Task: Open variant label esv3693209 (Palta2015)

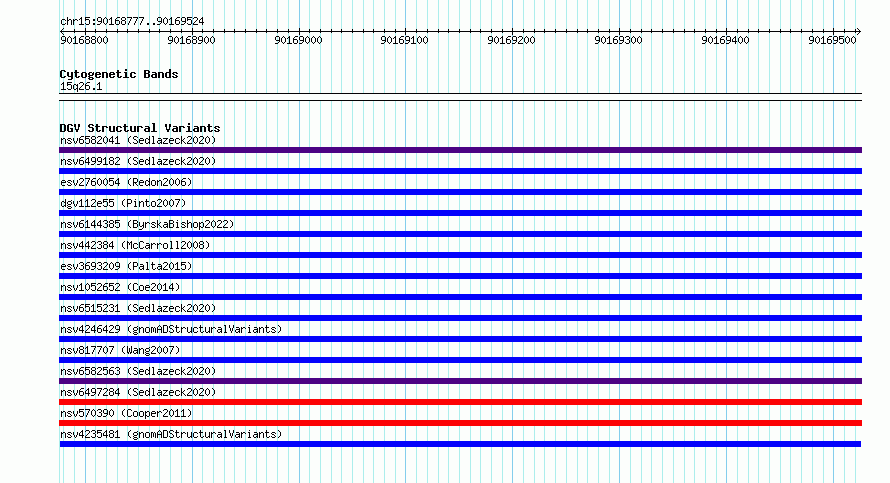Action: tap(126, 266)
